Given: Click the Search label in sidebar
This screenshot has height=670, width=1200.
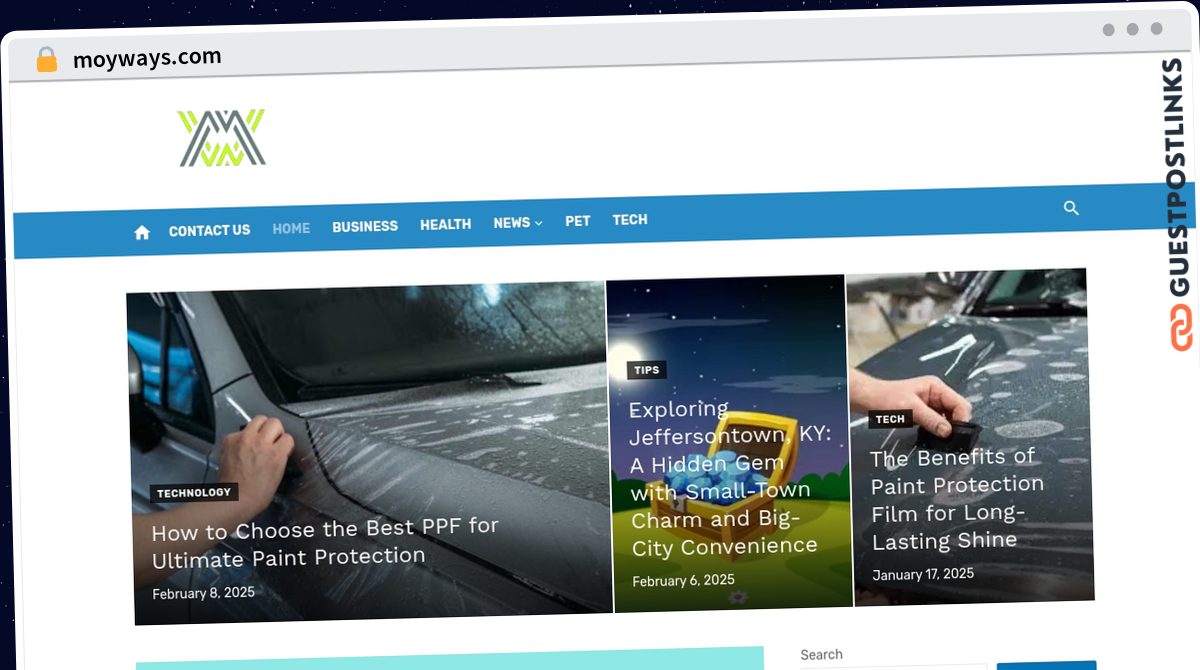Looking at the screenshot, I should click(821, 655).
